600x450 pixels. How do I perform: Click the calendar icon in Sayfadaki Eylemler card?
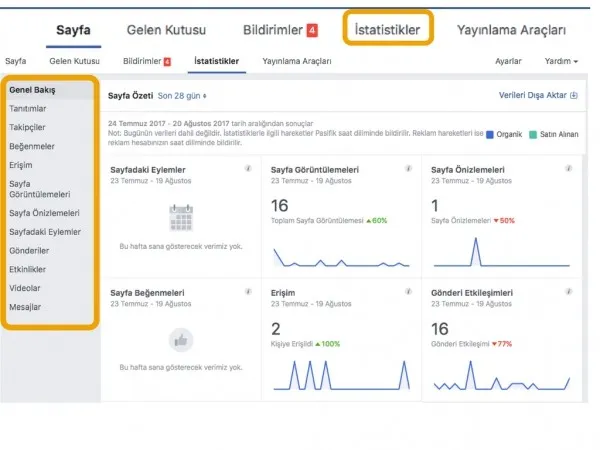181,218
